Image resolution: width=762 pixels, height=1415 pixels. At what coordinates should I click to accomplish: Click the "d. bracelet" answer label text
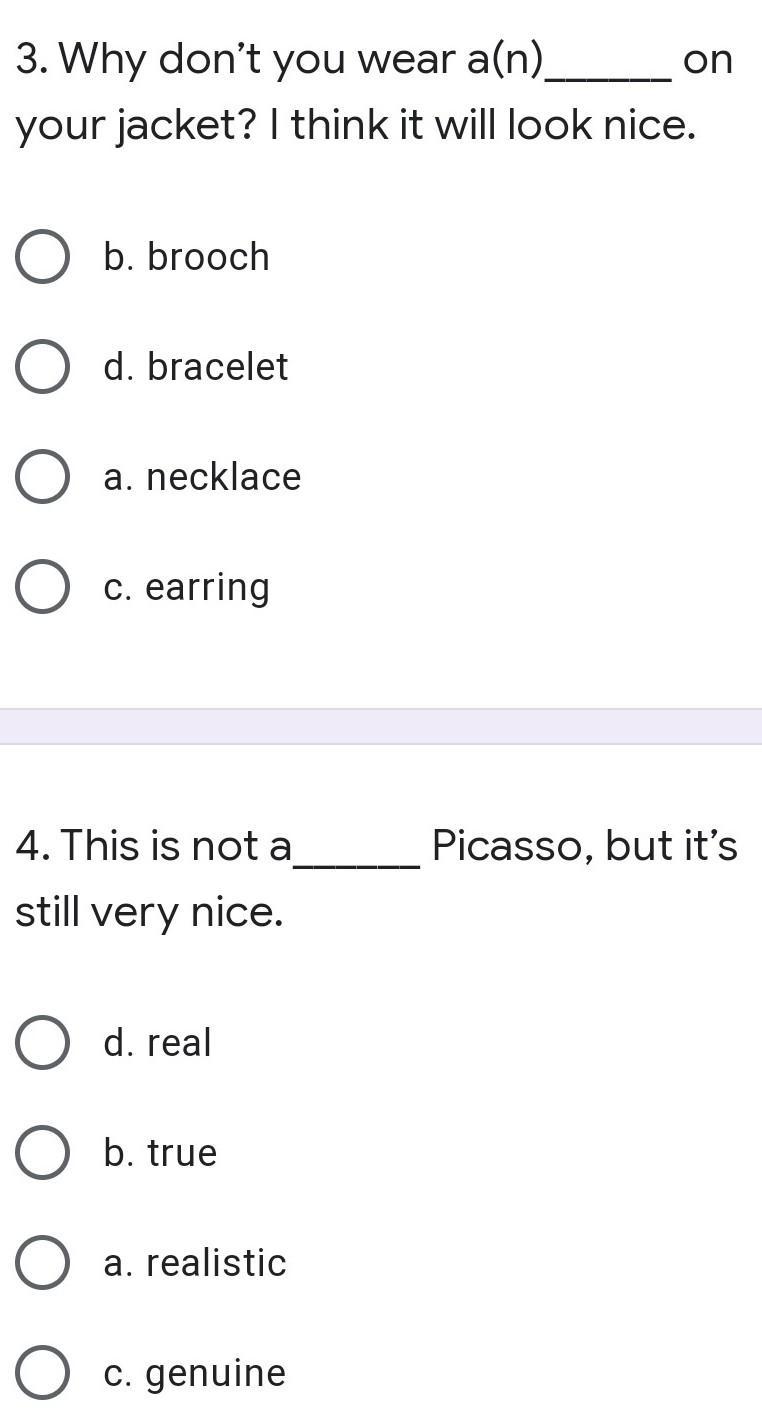(195, 367)
